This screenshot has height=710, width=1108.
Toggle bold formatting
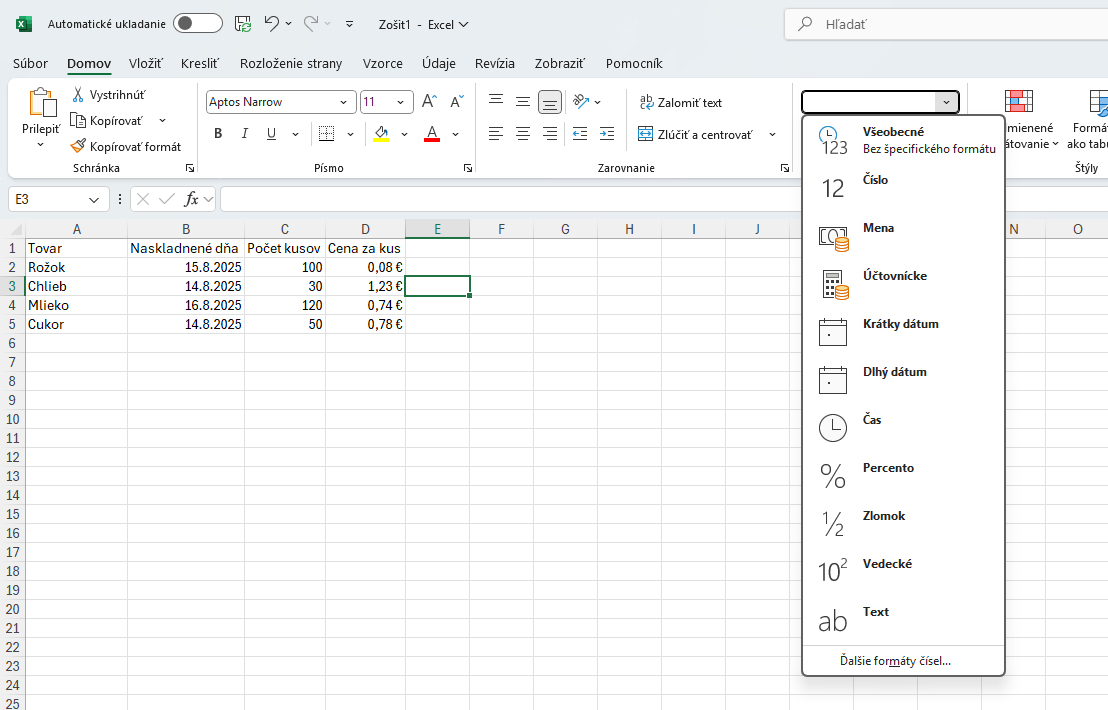click(218, 134)
